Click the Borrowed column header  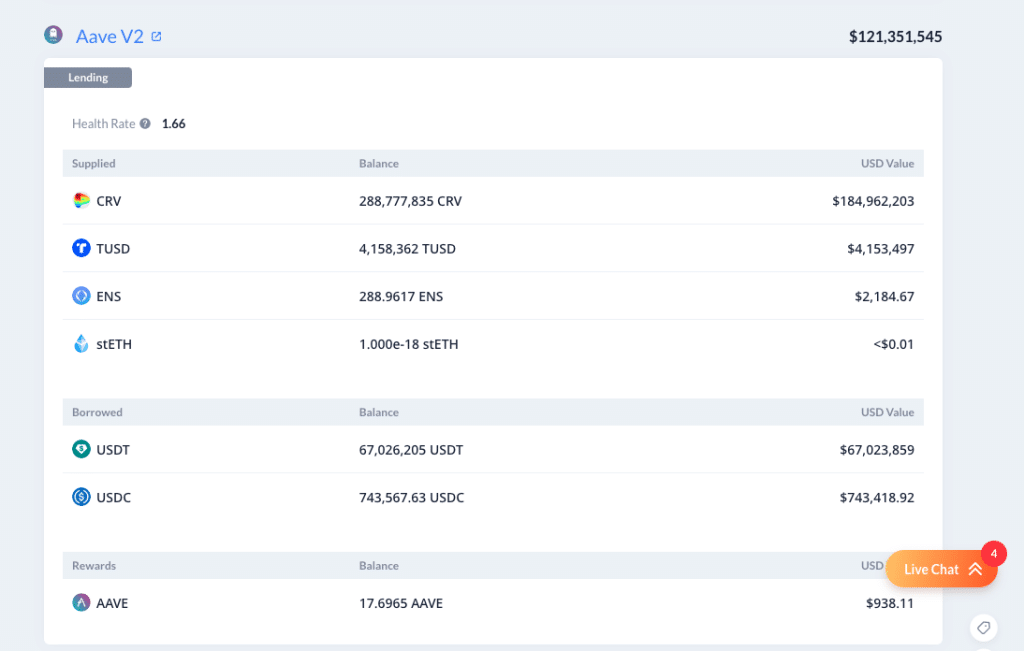coord(97,412)
